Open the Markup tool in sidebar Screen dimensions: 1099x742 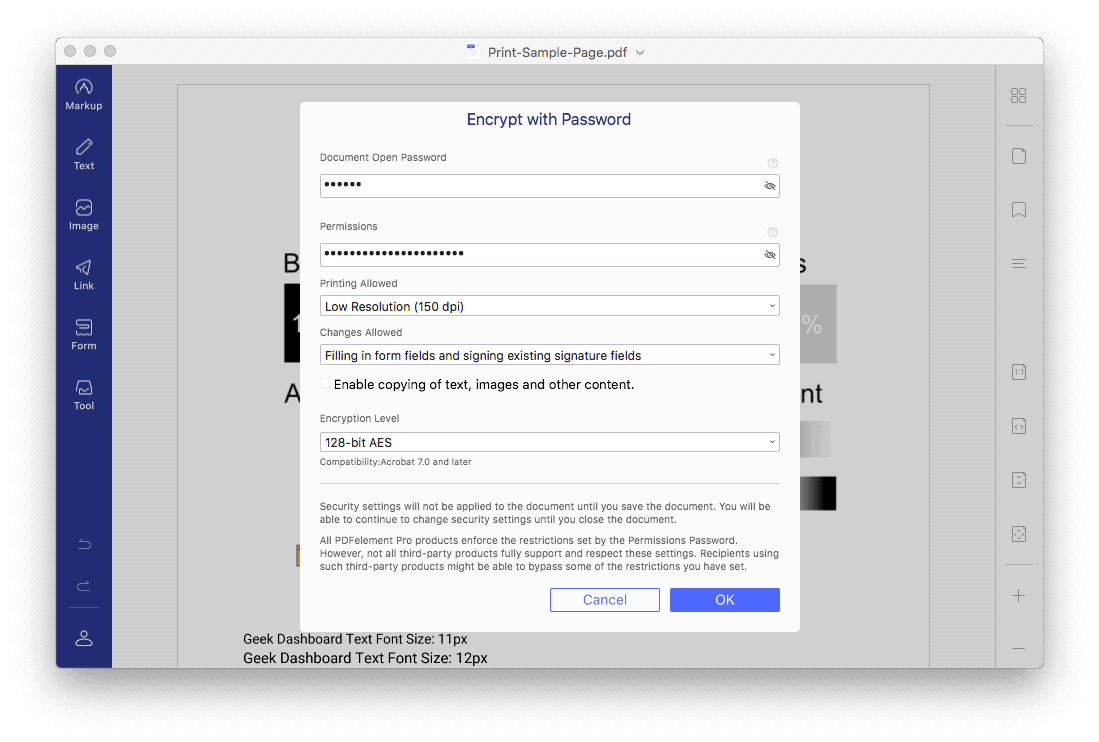click(x=84, y=94)
